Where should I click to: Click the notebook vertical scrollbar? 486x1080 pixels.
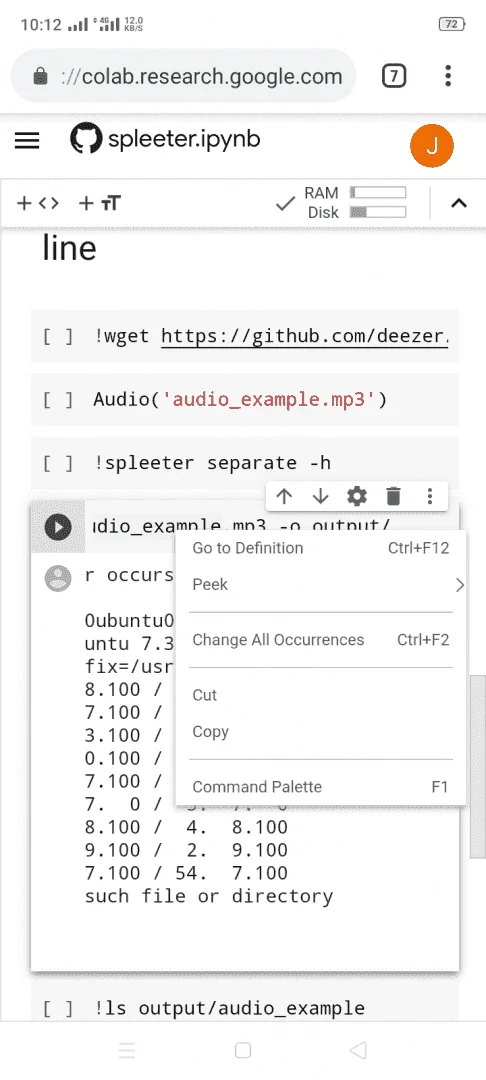(x=478, y=766)
